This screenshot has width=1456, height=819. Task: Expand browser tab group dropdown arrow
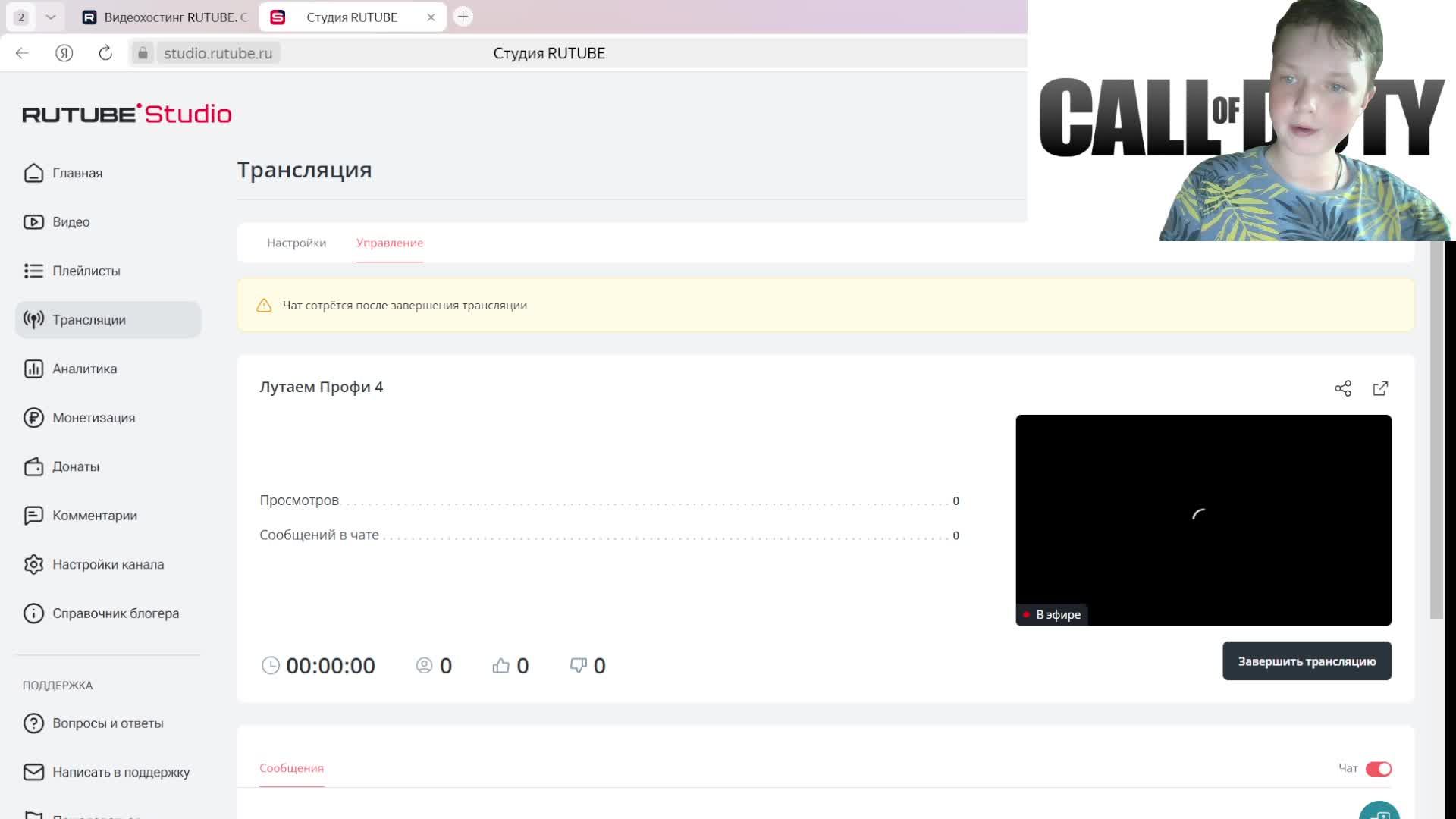[x=51, y=17]
